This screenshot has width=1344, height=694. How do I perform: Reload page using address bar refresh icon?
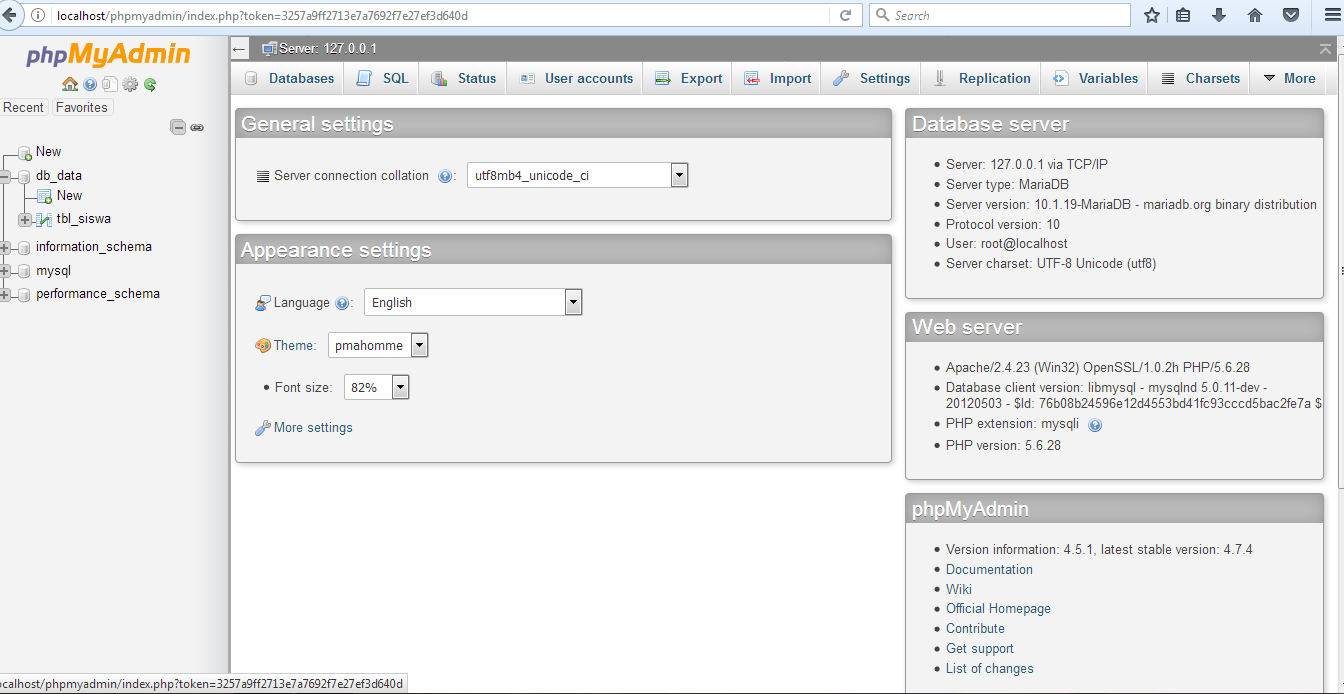tap(845, 15)
